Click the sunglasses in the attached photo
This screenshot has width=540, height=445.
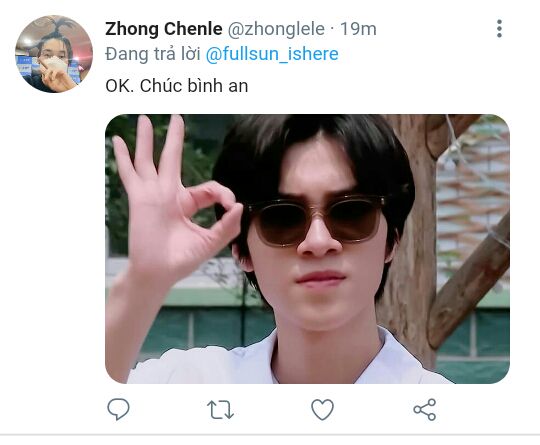(x=315, y=220)
